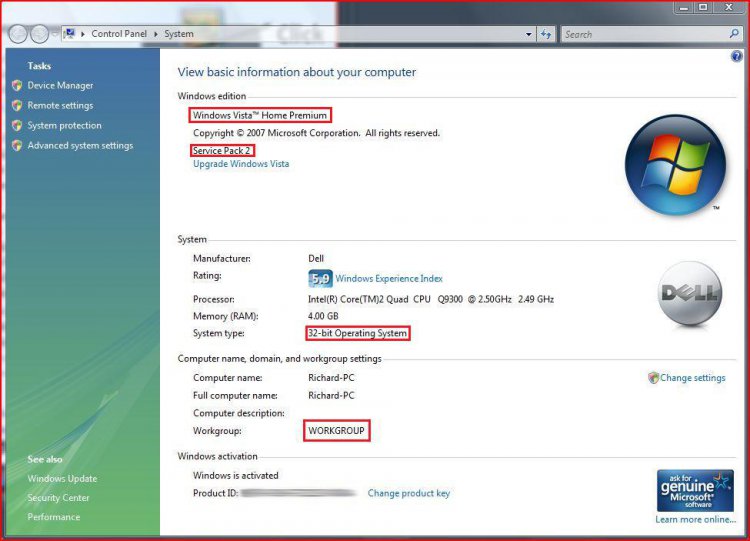
Task: Click shield icon next to Change settings
Action: 653,378
